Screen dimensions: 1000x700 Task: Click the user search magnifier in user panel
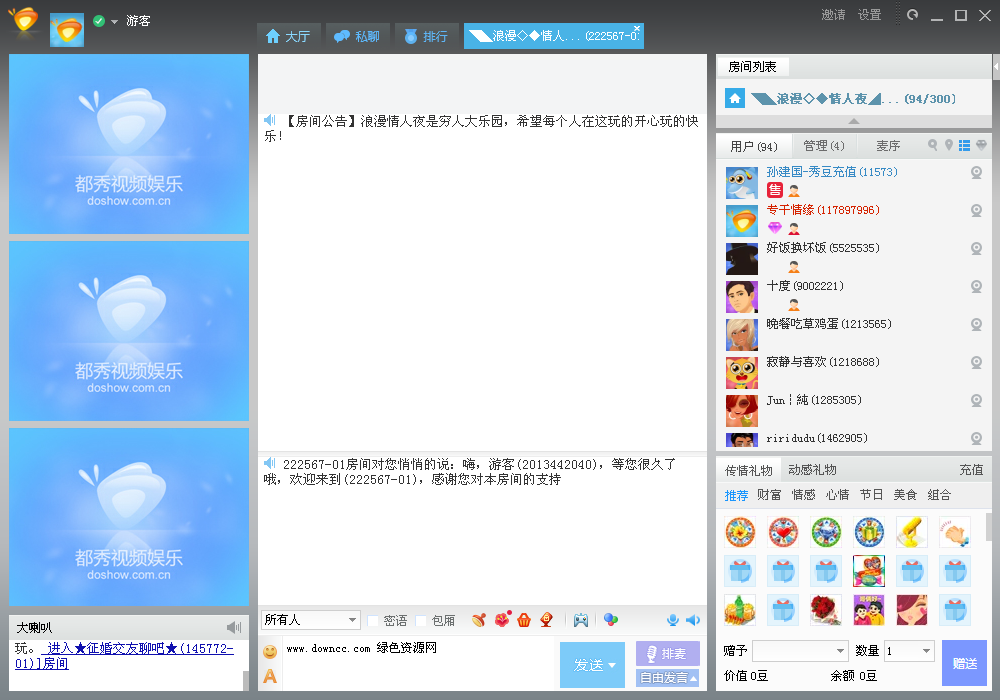tap(933, 144)
